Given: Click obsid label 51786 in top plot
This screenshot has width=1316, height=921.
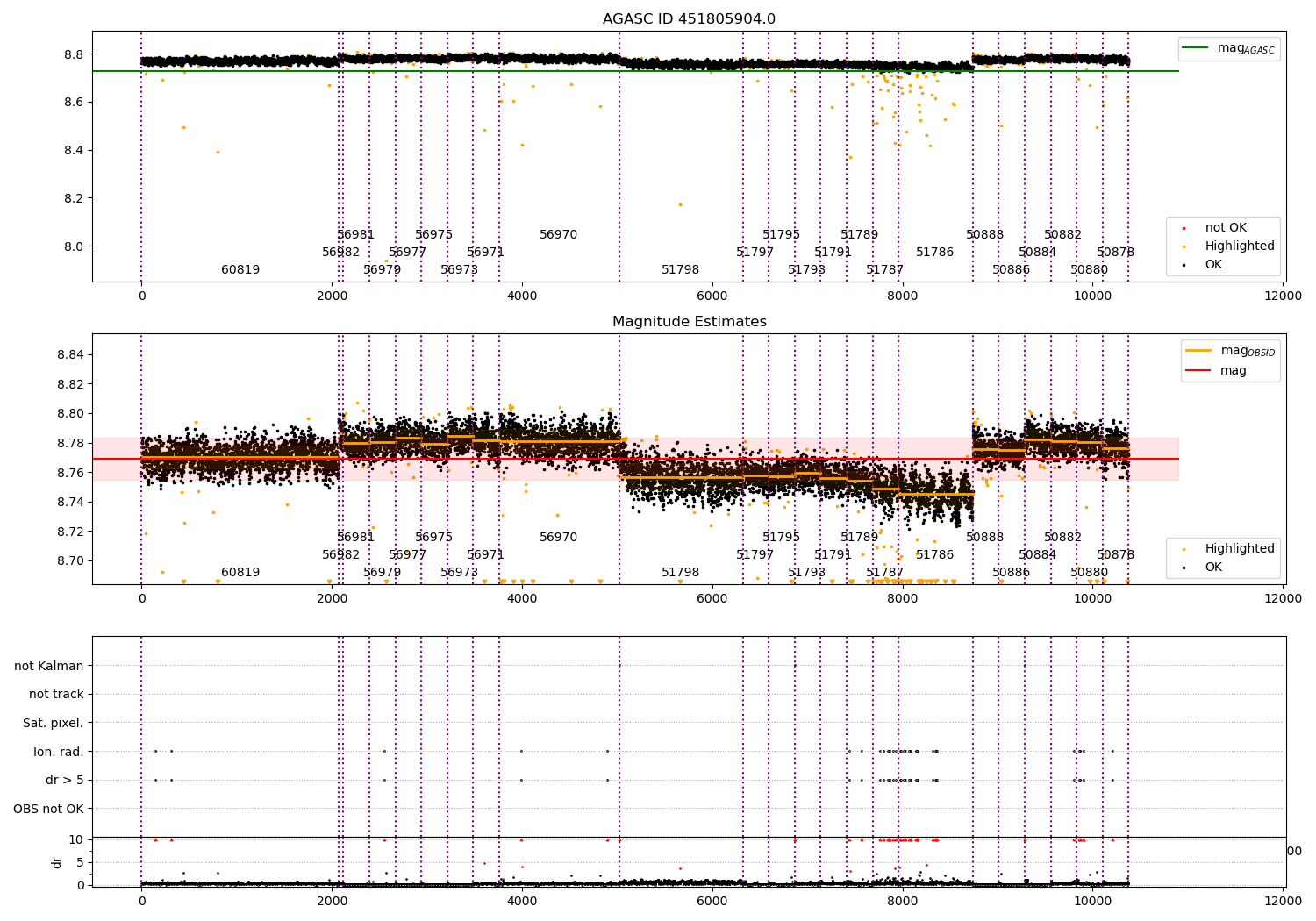Looking at the screenshot, I should 934,253.
